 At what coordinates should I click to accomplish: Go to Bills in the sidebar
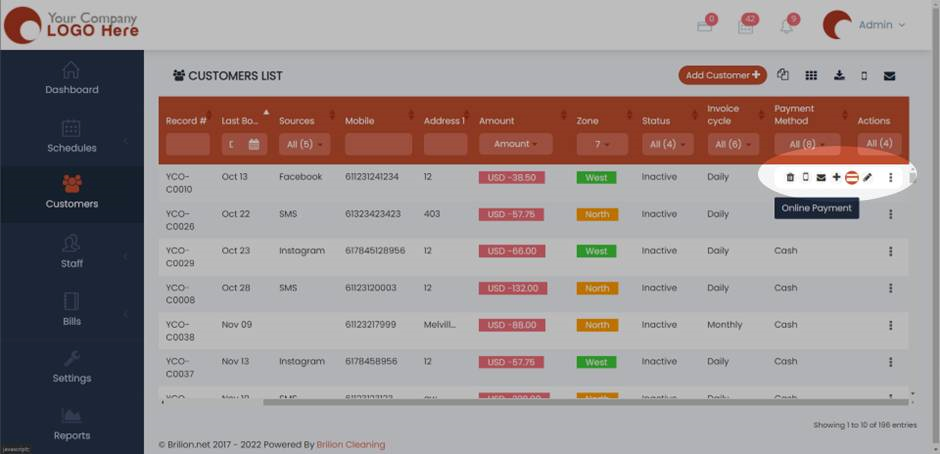(72, 309)
